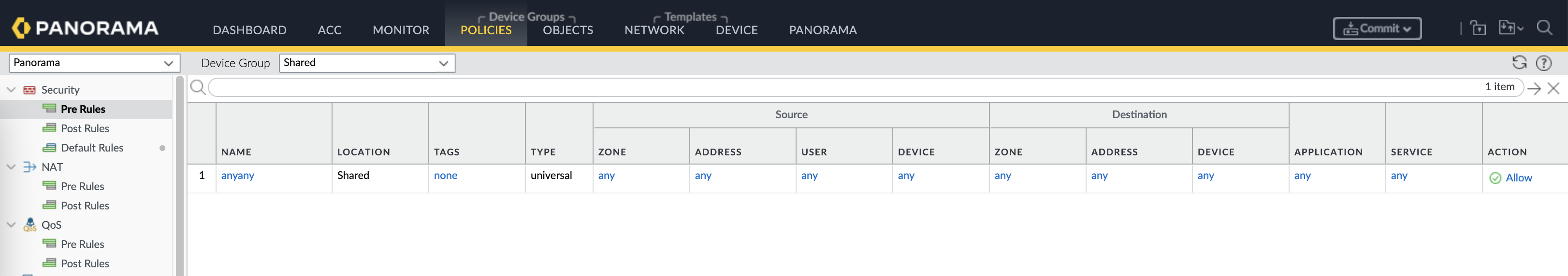Go to the MONITOR tab
Viewport: 1568px width, 276px height.
click(x=401, y=30)
